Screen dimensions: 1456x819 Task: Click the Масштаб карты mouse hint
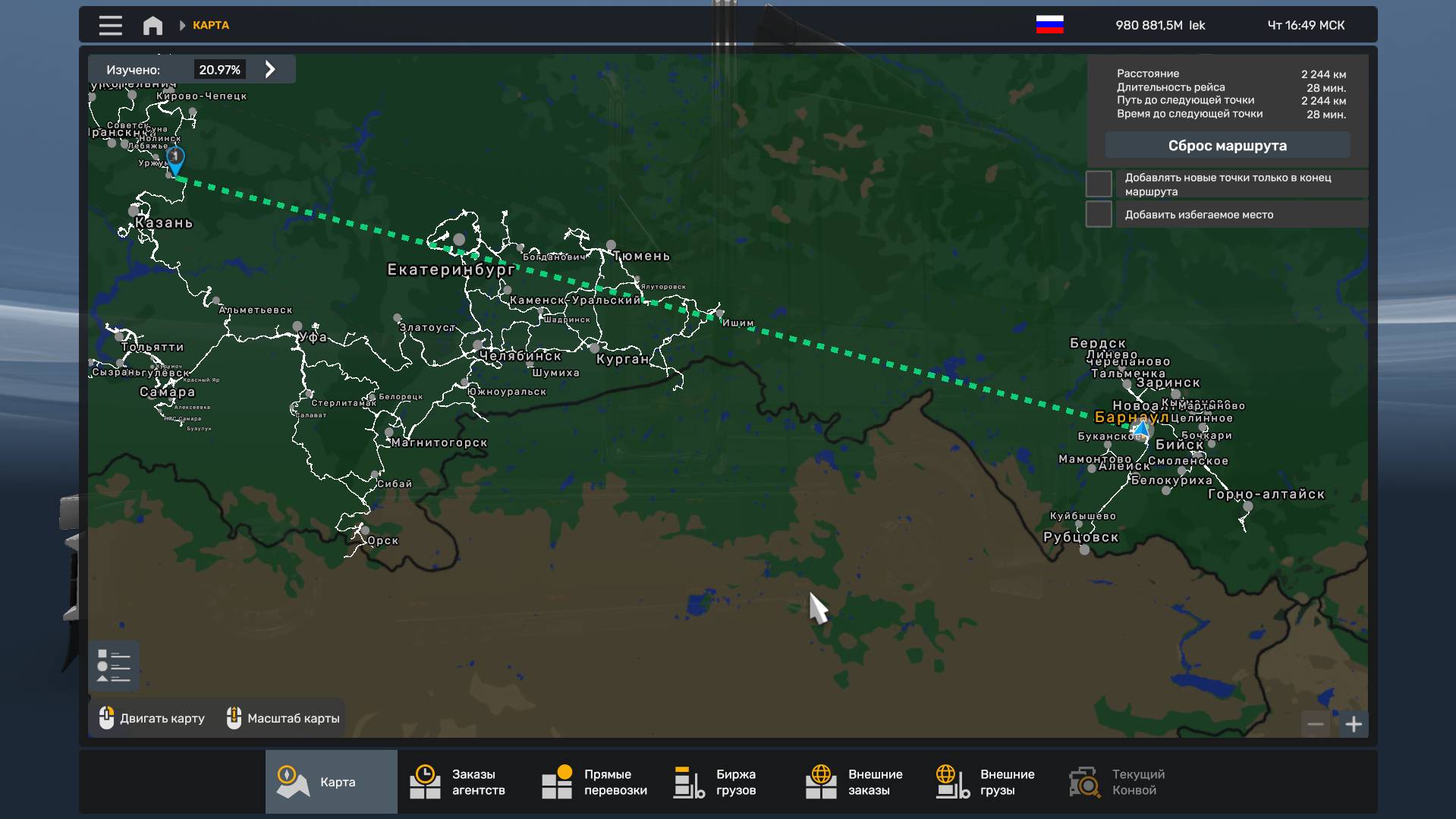283,718
